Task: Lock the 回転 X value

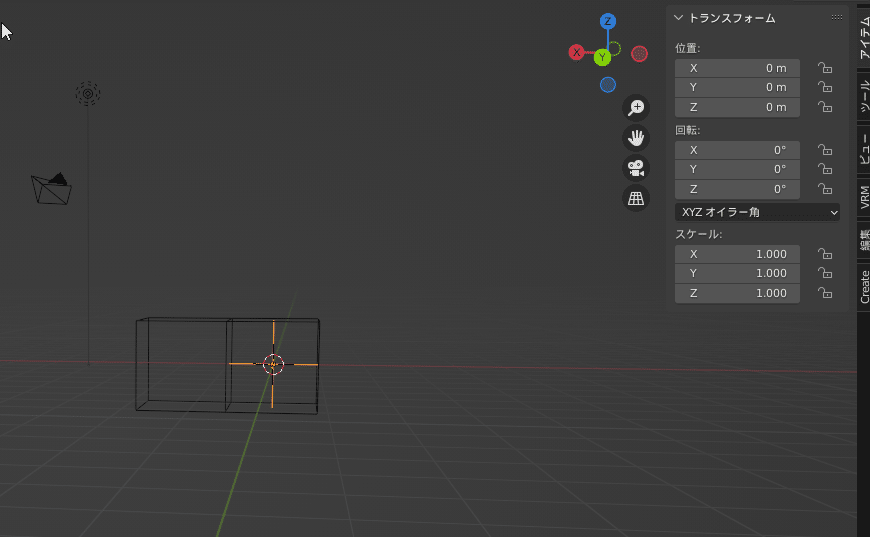Action: click(825, 150)
